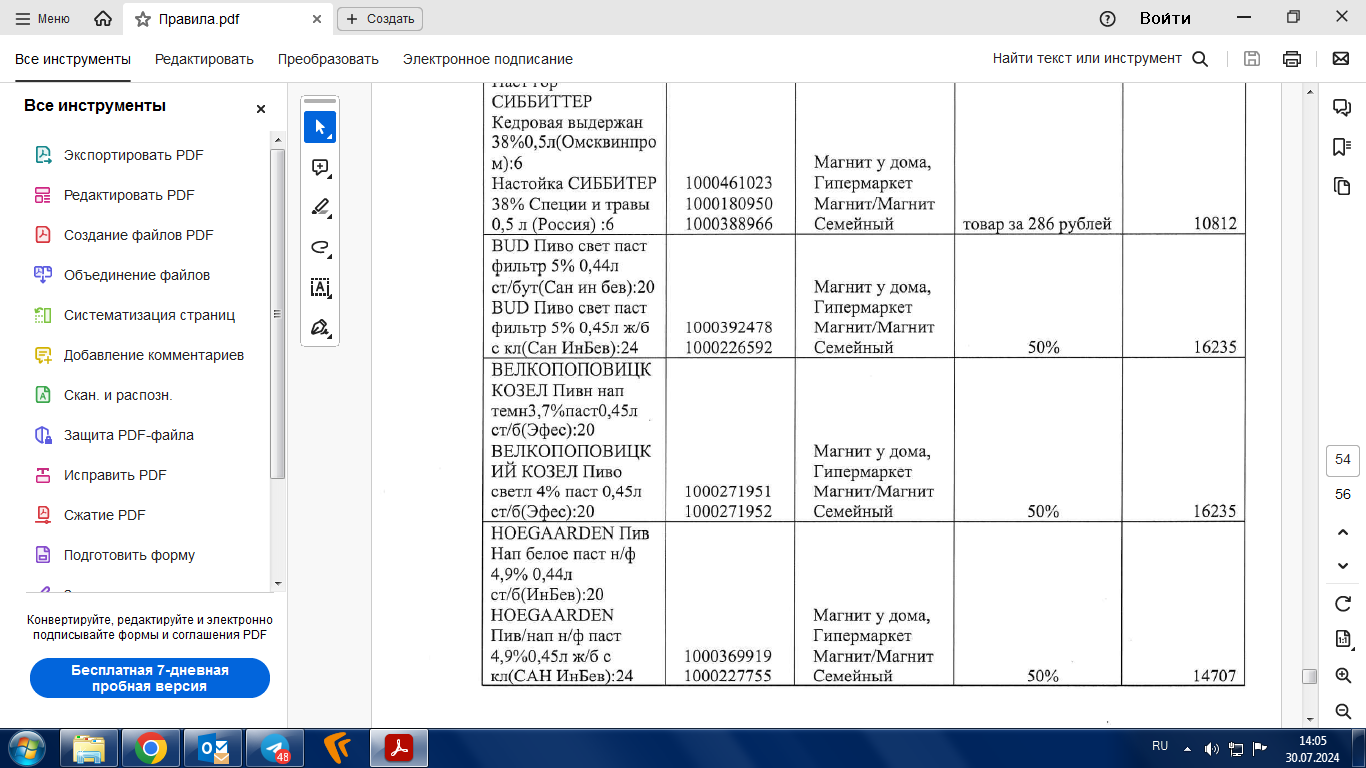Open the Windows Start menu
Screen dimensions: 1366x768
click(26, 748)
